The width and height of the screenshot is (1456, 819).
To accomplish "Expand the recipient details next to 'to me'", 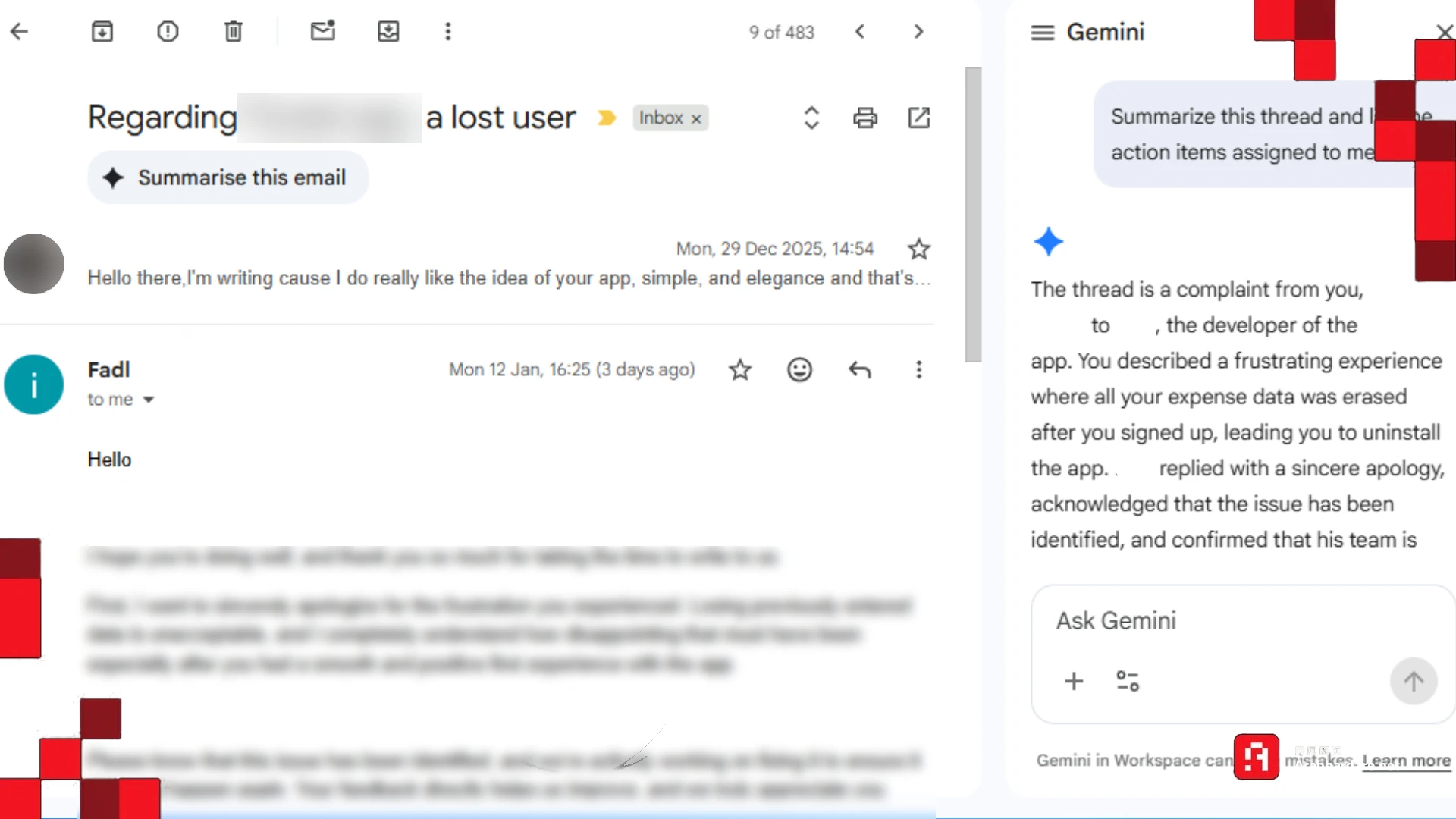I will click(x=149, y=400).
